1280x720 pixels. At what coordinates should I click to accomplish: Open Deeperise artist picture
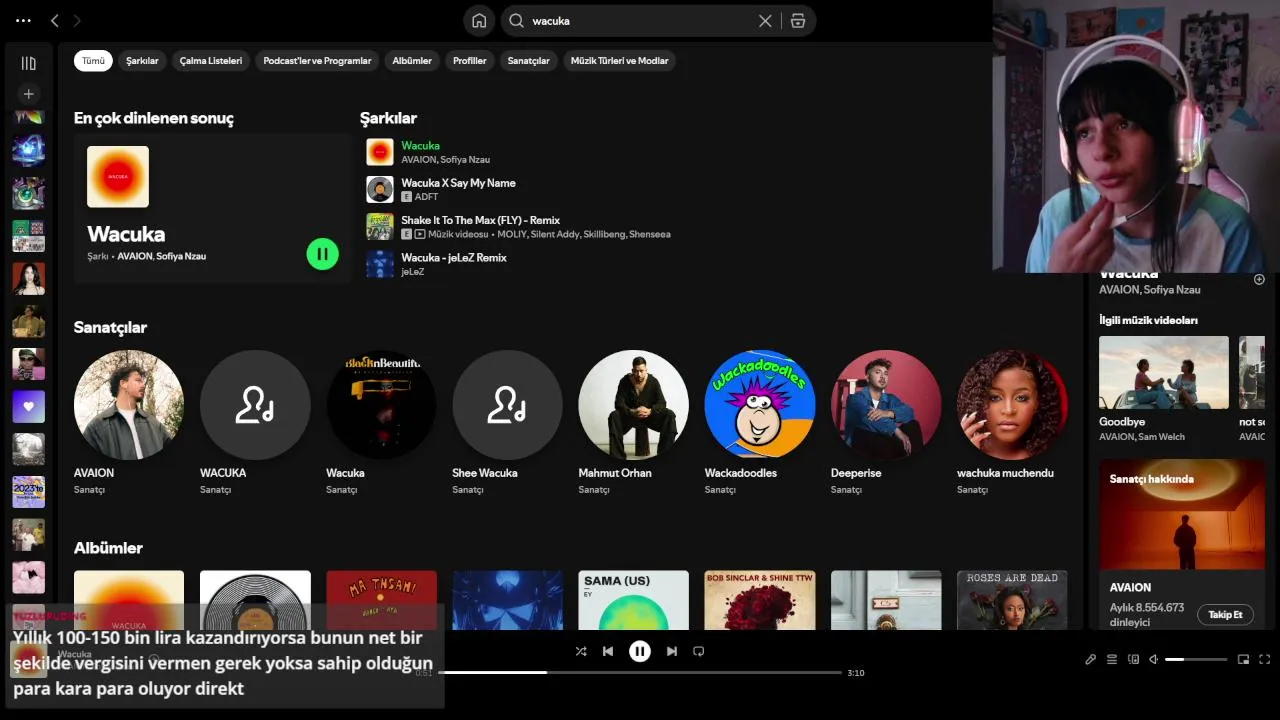[885, 405]
